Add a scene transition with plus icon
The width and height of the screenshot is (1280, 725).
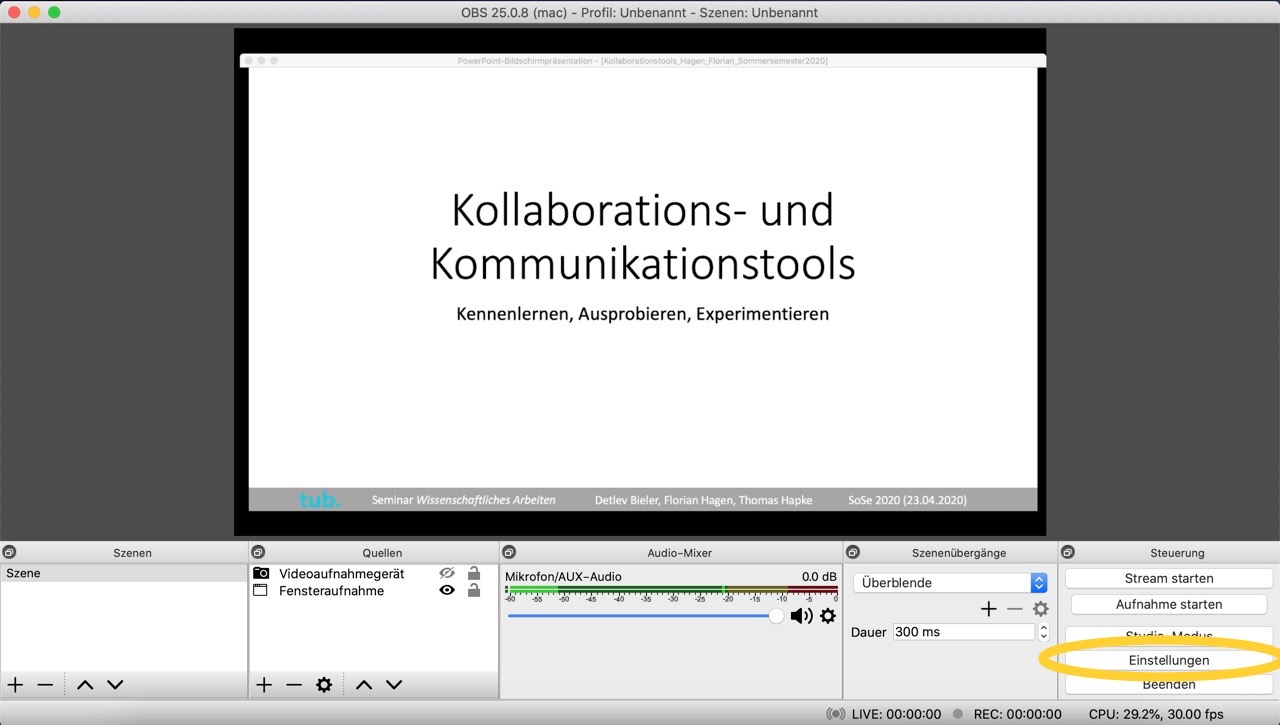(988, 609)
